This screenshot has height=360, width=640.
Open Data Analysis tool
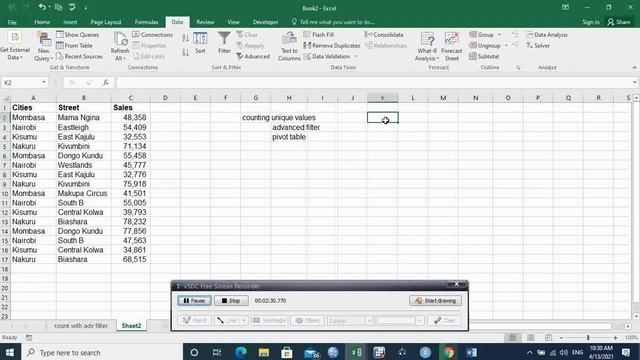point(547,35)
